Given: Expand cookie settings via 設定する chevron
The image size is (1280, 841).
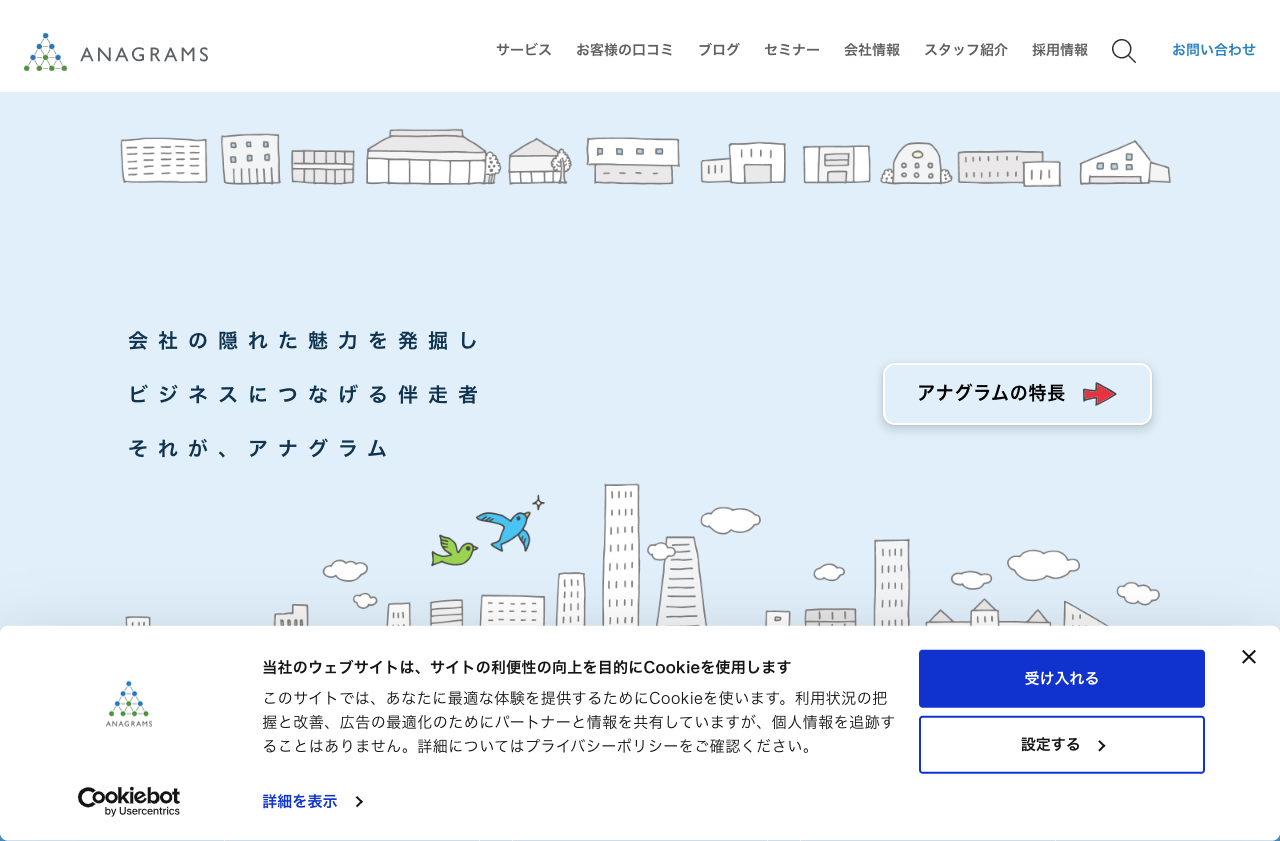Looking at the screenshot, I should [1102, 745].
